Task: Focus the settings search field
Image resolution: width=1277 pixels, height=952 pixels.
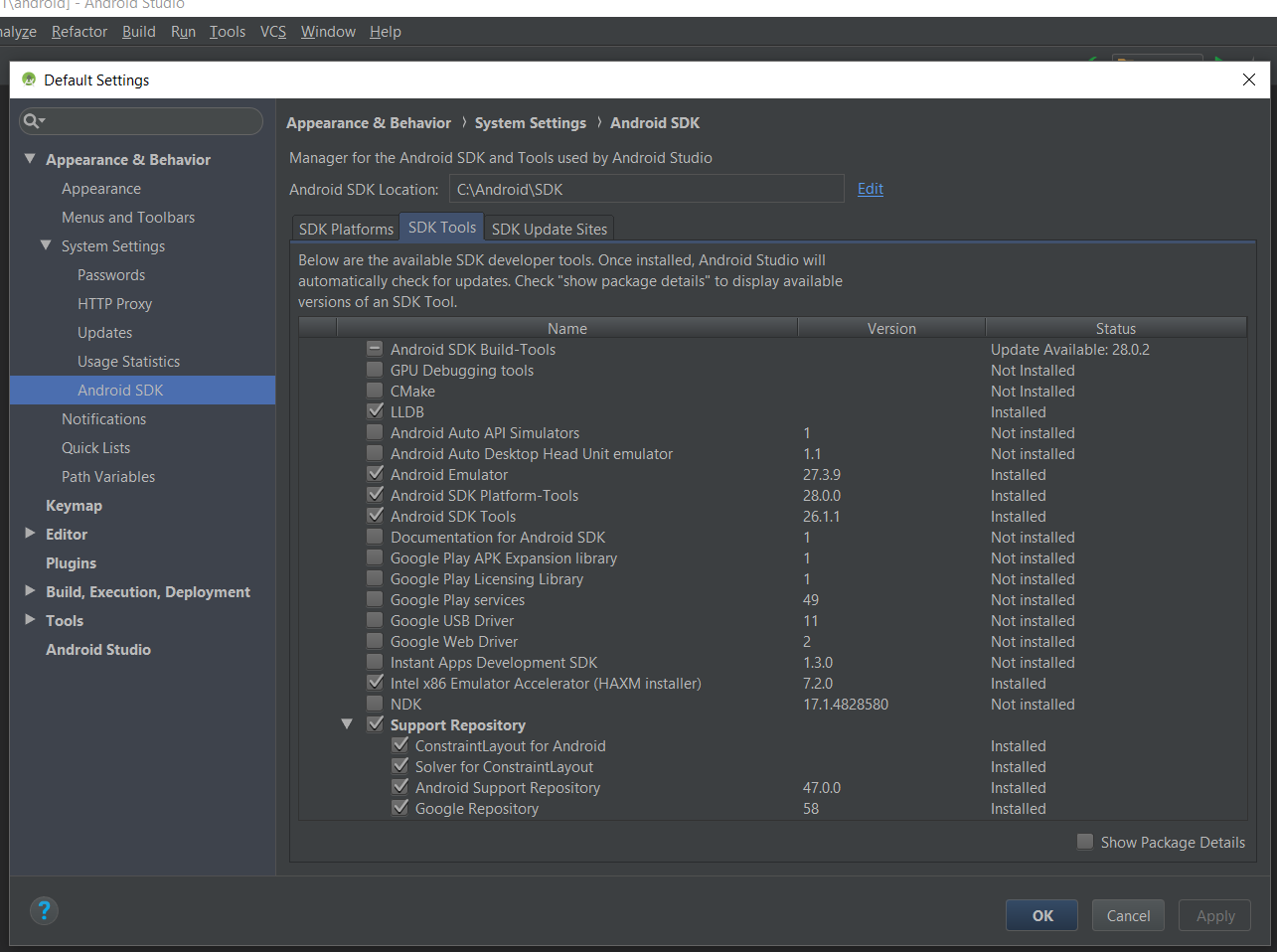Action: coord(141,121)
